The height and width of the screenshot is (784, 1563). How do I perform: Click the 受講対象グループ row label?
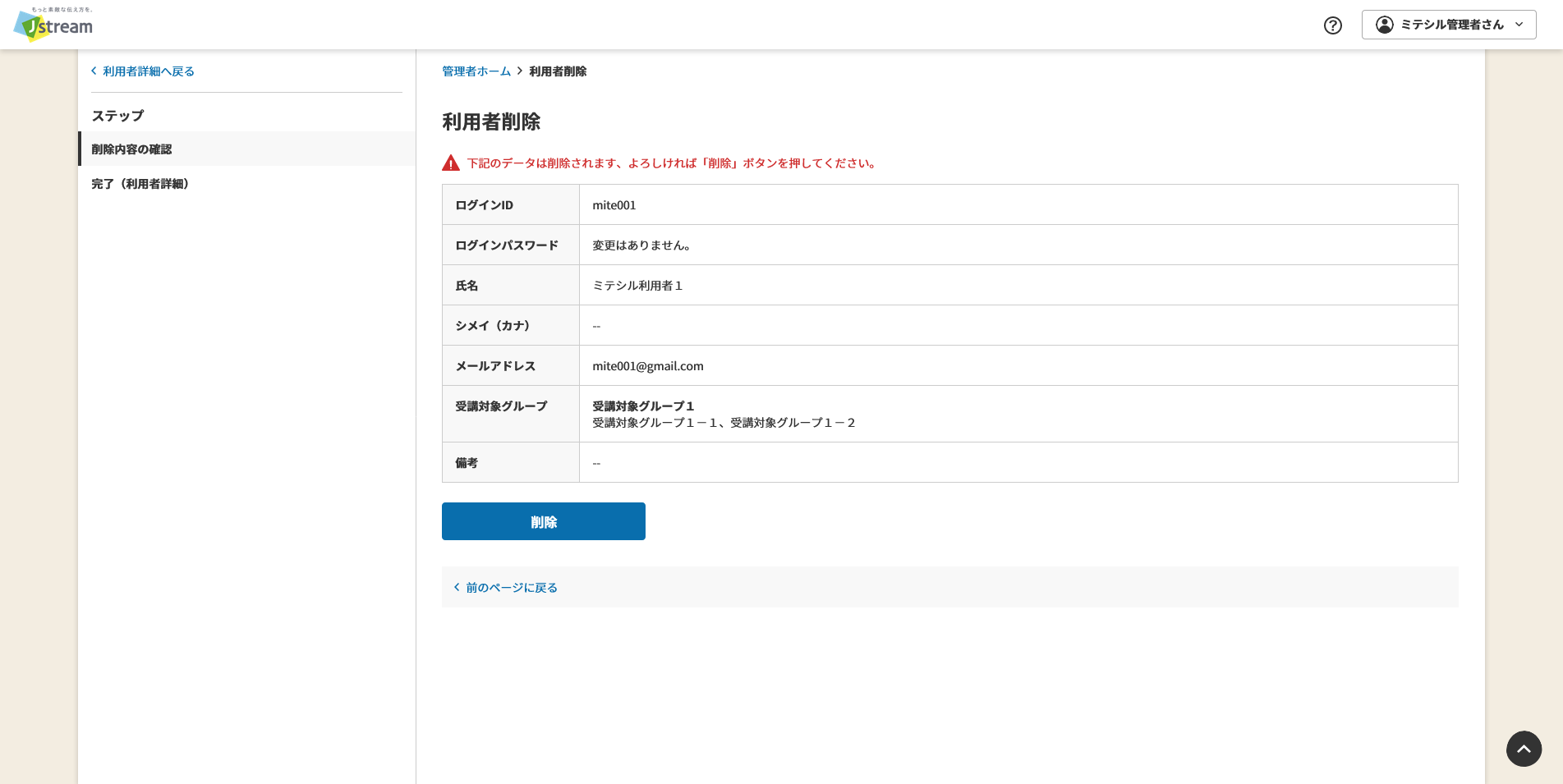pos(501,406)
